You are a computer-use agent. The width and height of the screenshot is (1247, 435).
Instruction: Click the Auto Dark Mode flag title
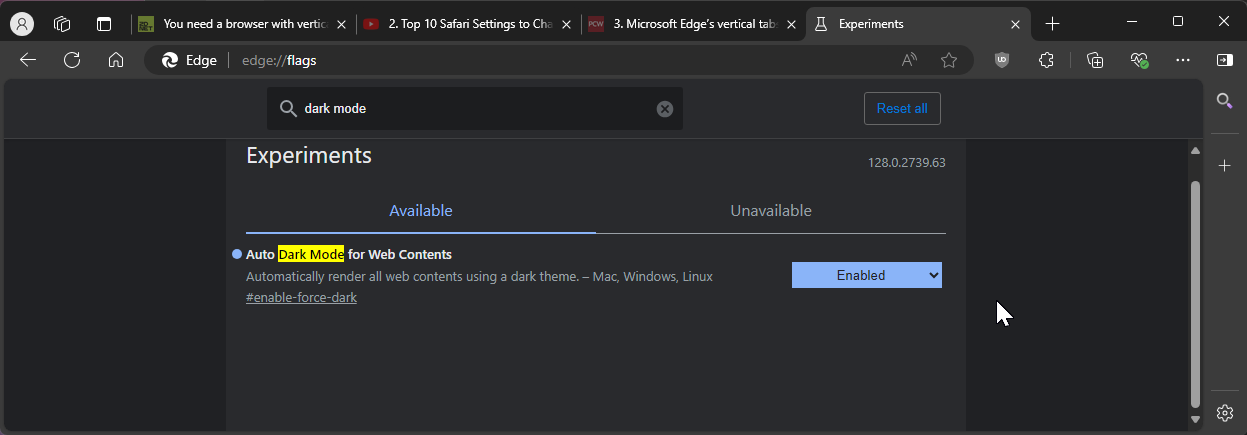coord(349,254)
